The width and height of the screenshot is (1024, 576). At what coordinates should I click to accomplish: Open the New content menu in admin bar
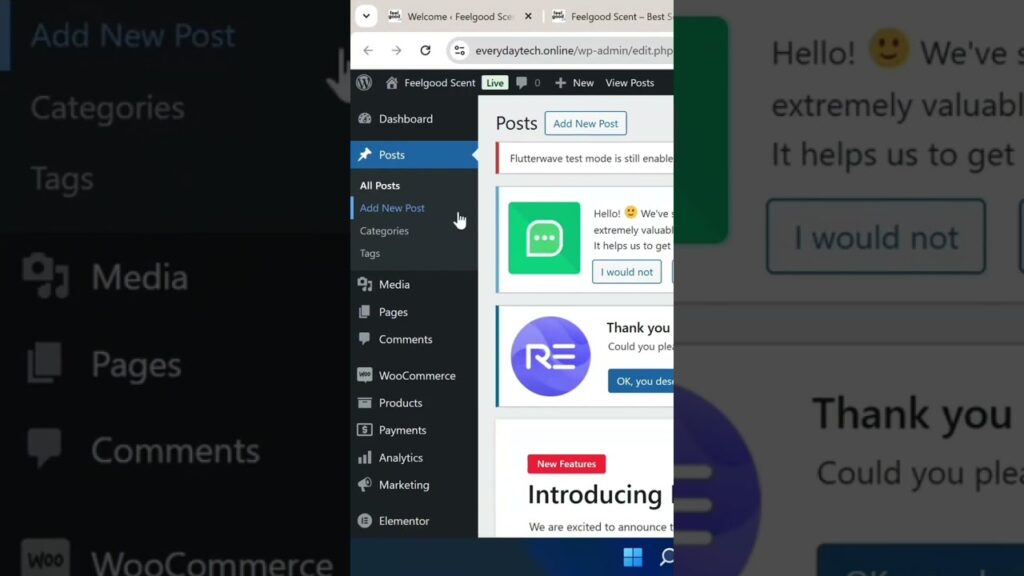pos(574,83)
